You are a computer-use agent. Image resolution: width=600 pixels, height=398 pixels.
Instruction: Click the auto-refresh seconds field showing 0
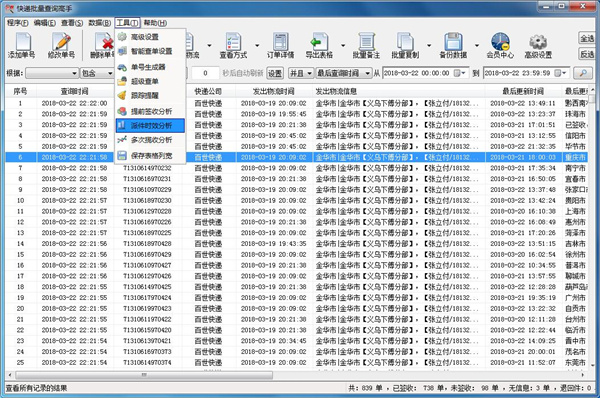point(205,73)
